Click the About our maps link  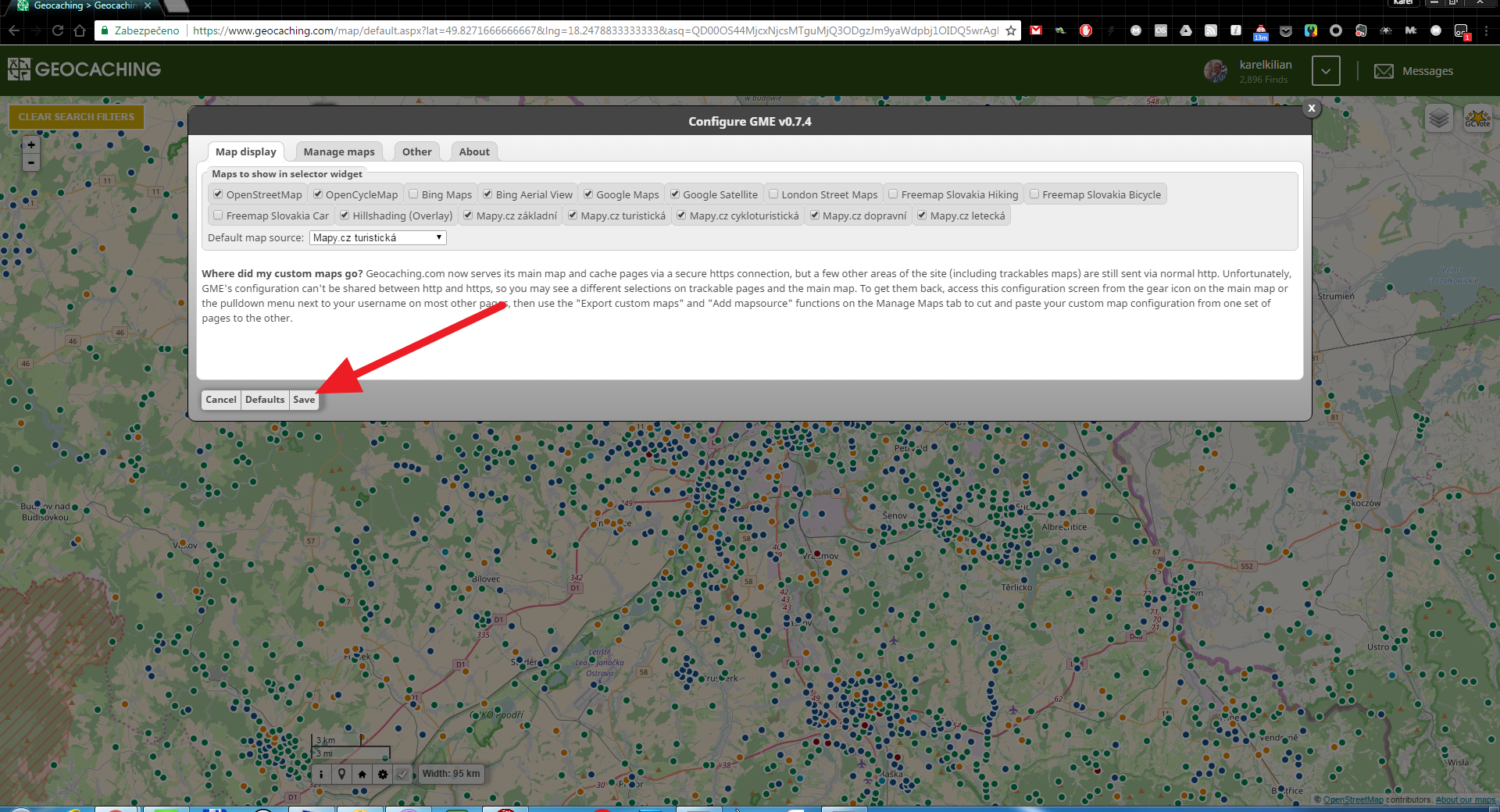(1466, 800)
